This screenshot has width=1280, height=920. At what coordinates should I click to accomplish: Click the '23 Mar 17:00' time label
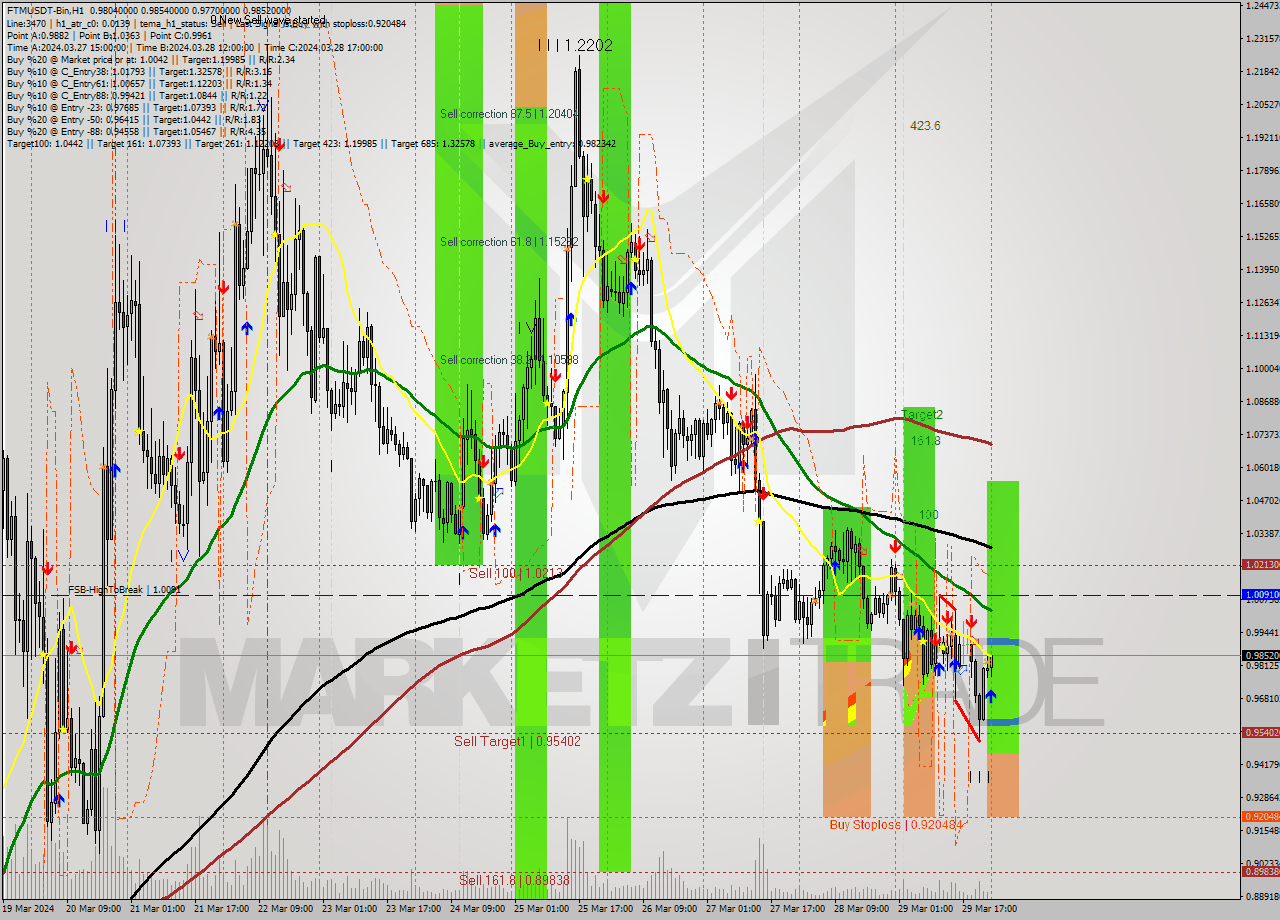pyautogui.click(x=415, y=909)
